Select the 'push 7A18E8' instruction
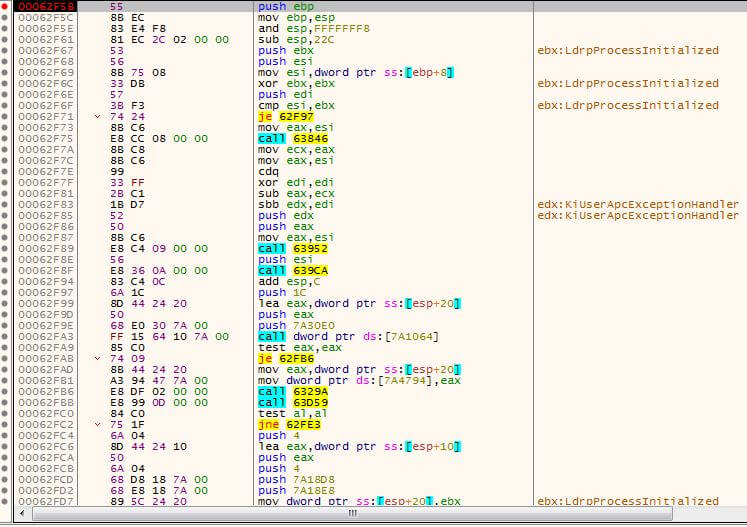The width and height of the screenshot is (747, 527). coord(296,491)
